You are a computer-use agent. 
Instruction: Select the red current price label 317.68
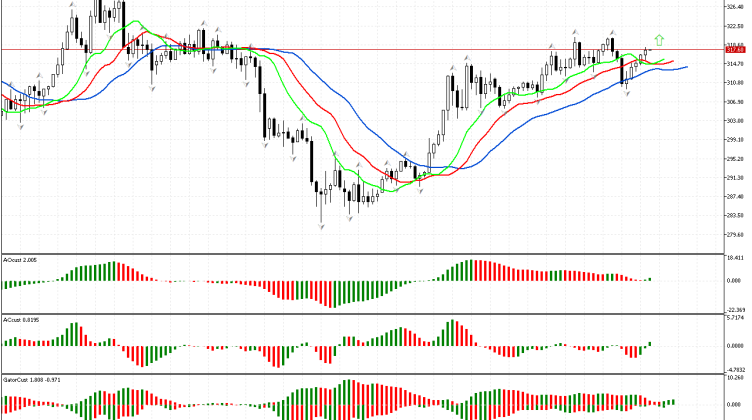[735, 49]
